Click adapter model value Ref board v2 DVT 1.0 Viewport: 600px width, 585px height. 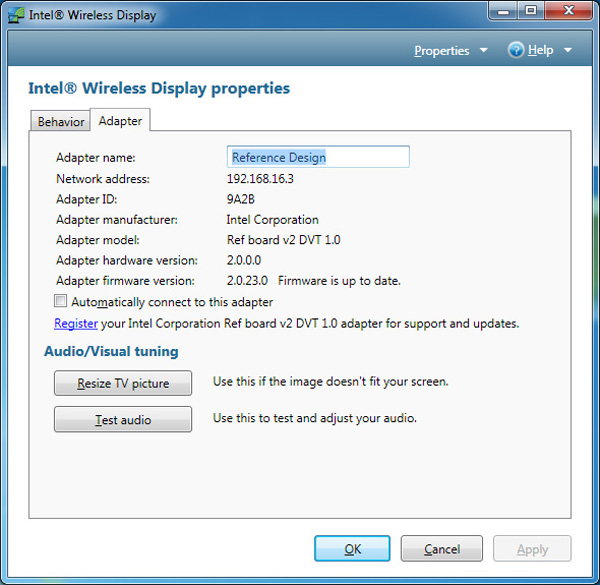(x=284, y=240)
